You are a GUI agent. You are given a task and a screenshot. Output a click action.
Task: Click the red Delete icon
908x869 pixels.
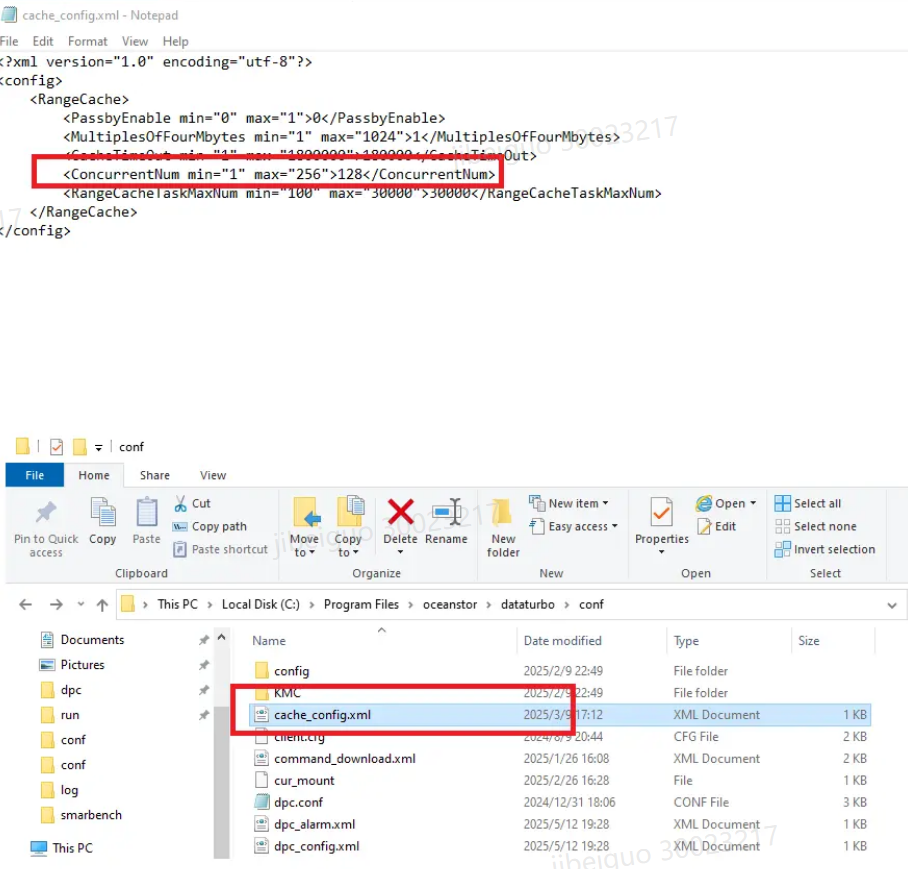point(400,513)
